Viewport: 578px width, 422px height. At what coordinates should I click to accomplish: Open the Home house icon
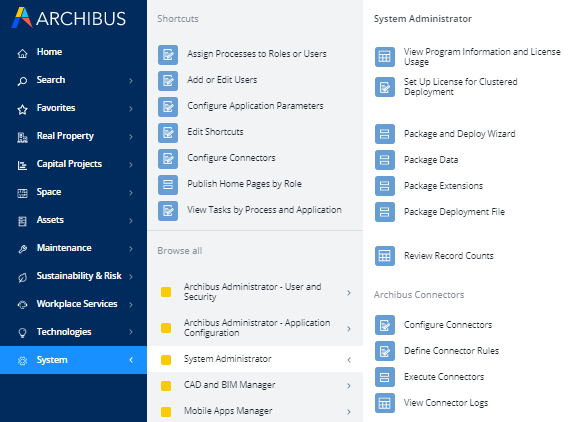point(22,53)
